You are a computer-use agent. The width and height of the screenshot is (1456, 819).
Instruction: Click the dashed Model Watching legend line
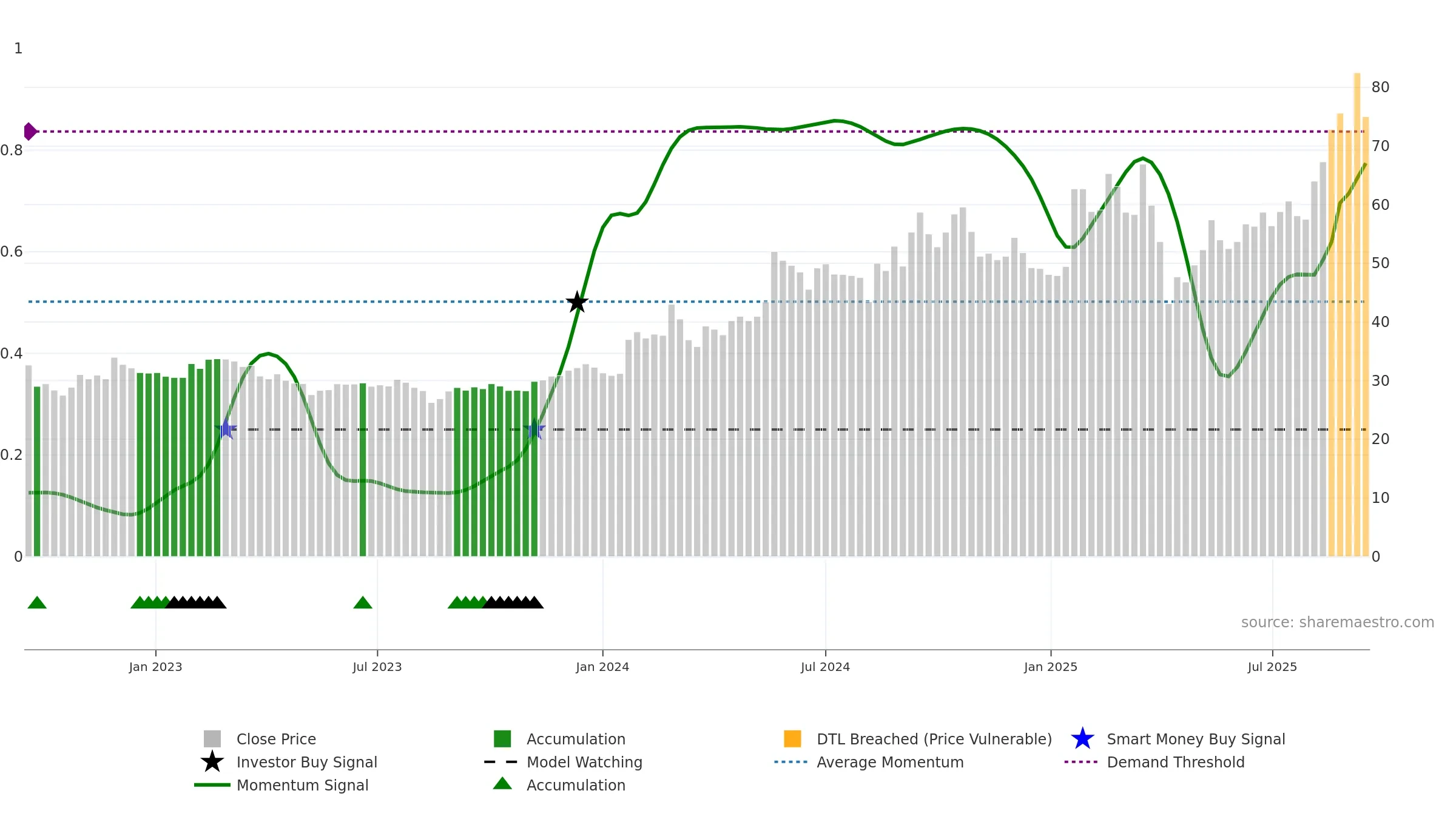501,762
